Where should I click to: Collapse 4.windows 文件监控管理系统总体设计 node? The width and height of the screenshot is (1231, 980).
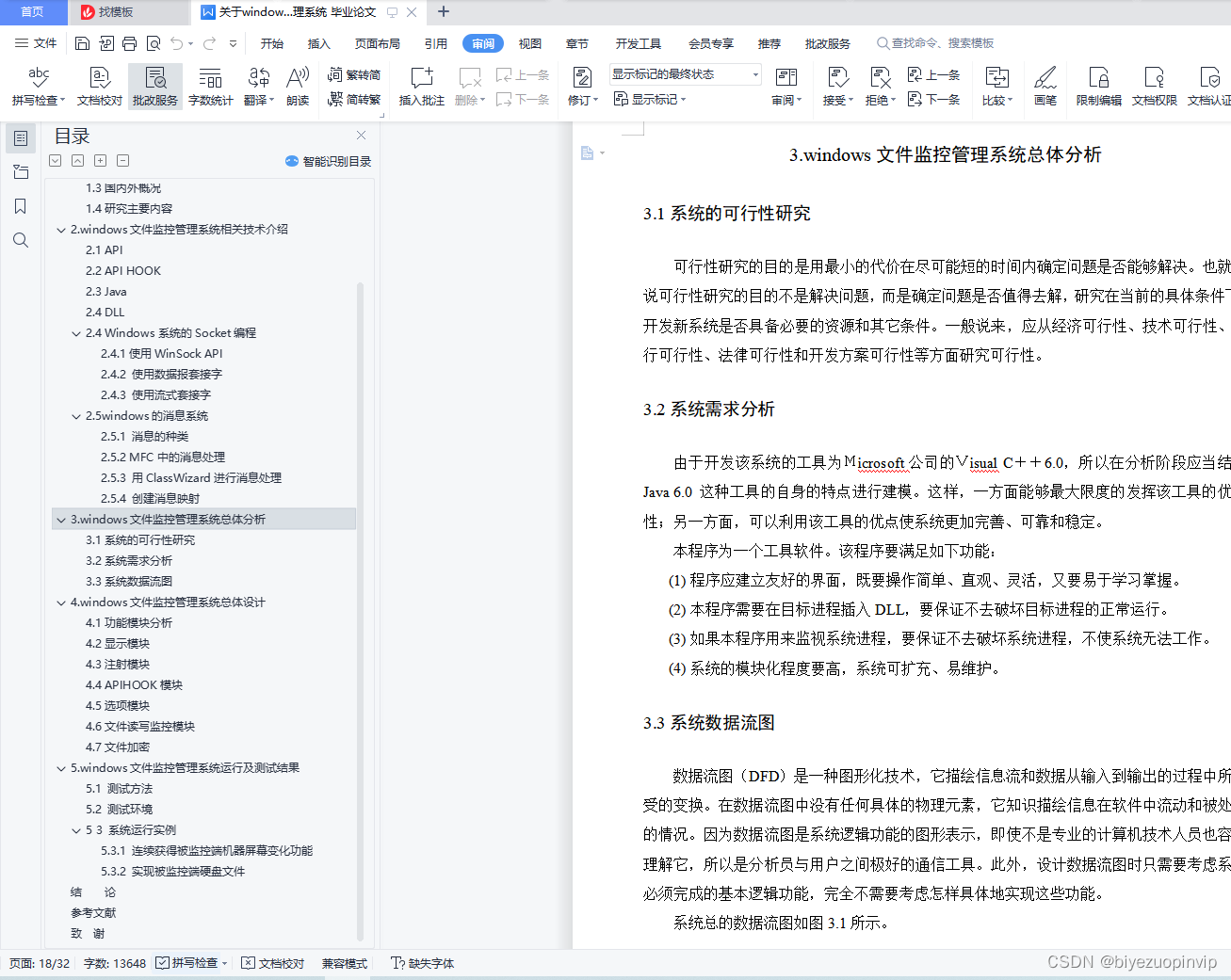(x=61, y=602)
